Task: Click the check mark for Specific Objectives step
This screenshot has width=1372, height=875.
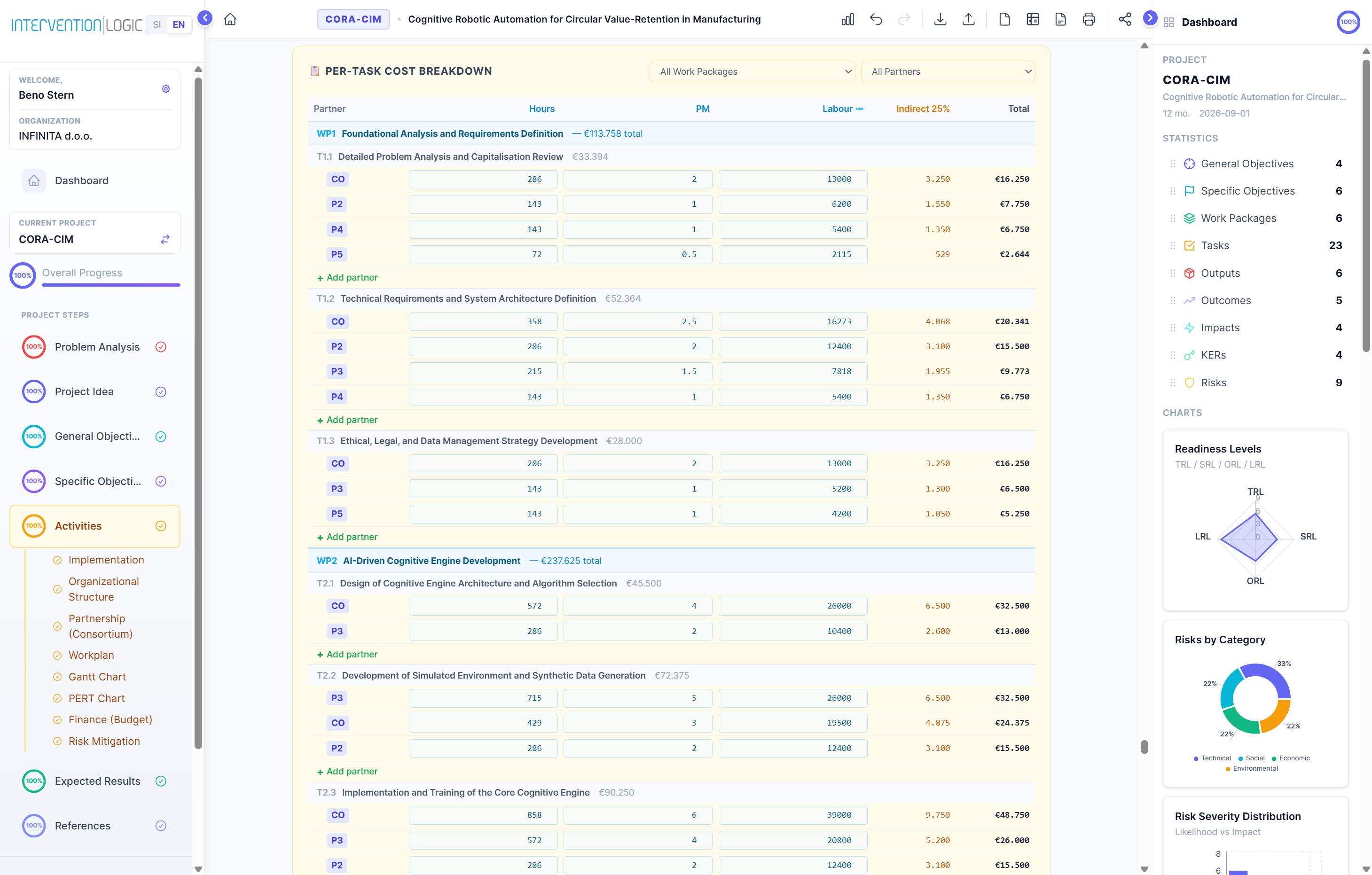Action: [161, 481]
